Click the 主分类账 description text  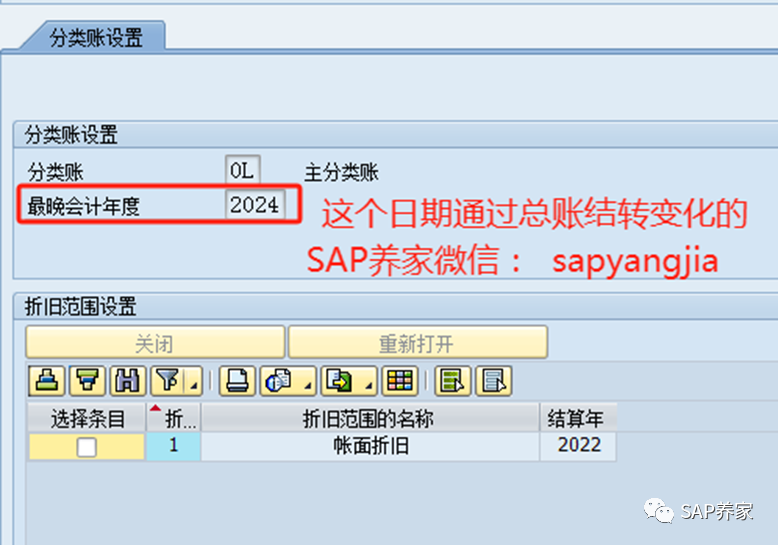pos(341,173)
